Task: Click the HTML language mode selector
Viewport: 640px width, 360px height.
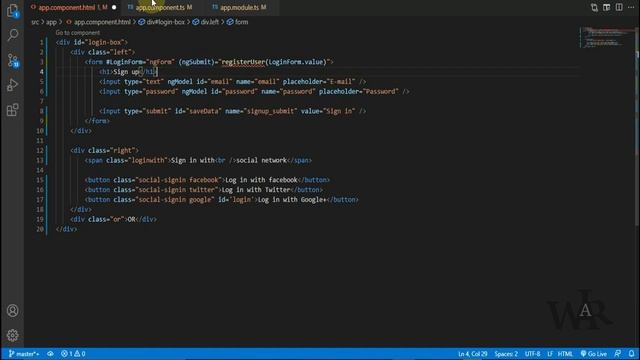Action: (x=565, y=354)
